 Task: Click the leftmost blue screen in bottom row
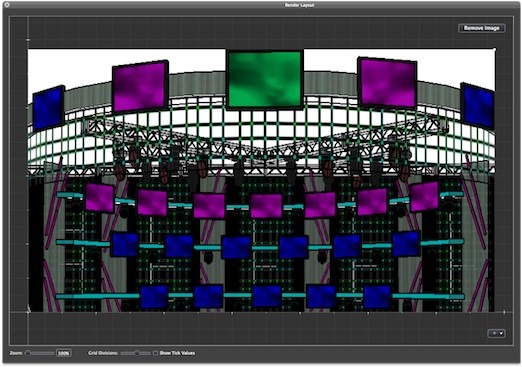coord(154,296)
